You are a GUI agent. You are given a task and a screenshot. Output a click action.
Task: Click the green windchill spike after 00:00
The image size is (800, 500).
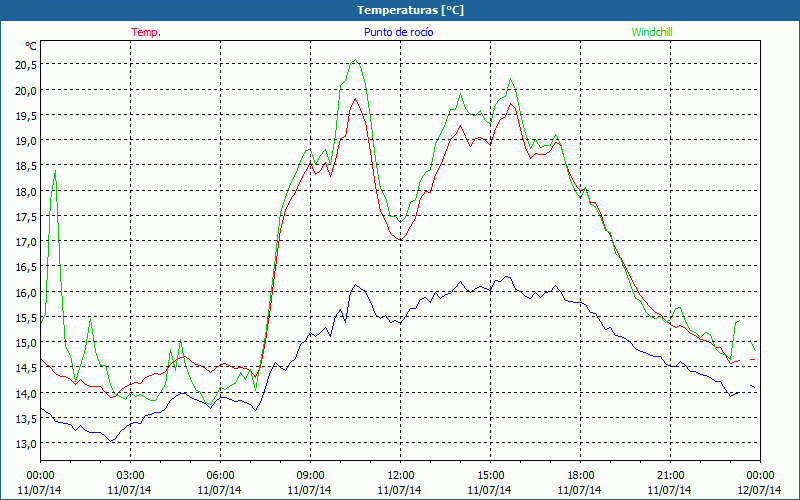pyautogui.click(x=55, y=171)
